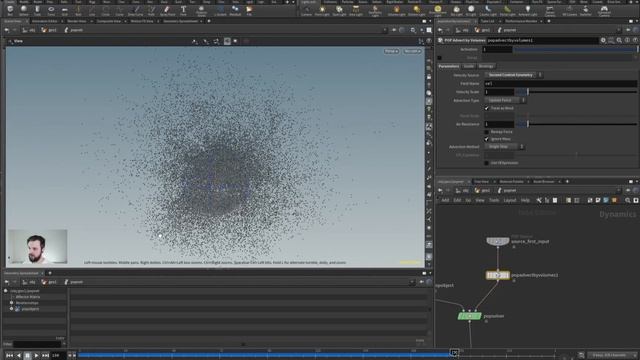Open the Persp viewport camera dropdown
The height and width of the screenshot is (360, 640).
tap(391, 51)
